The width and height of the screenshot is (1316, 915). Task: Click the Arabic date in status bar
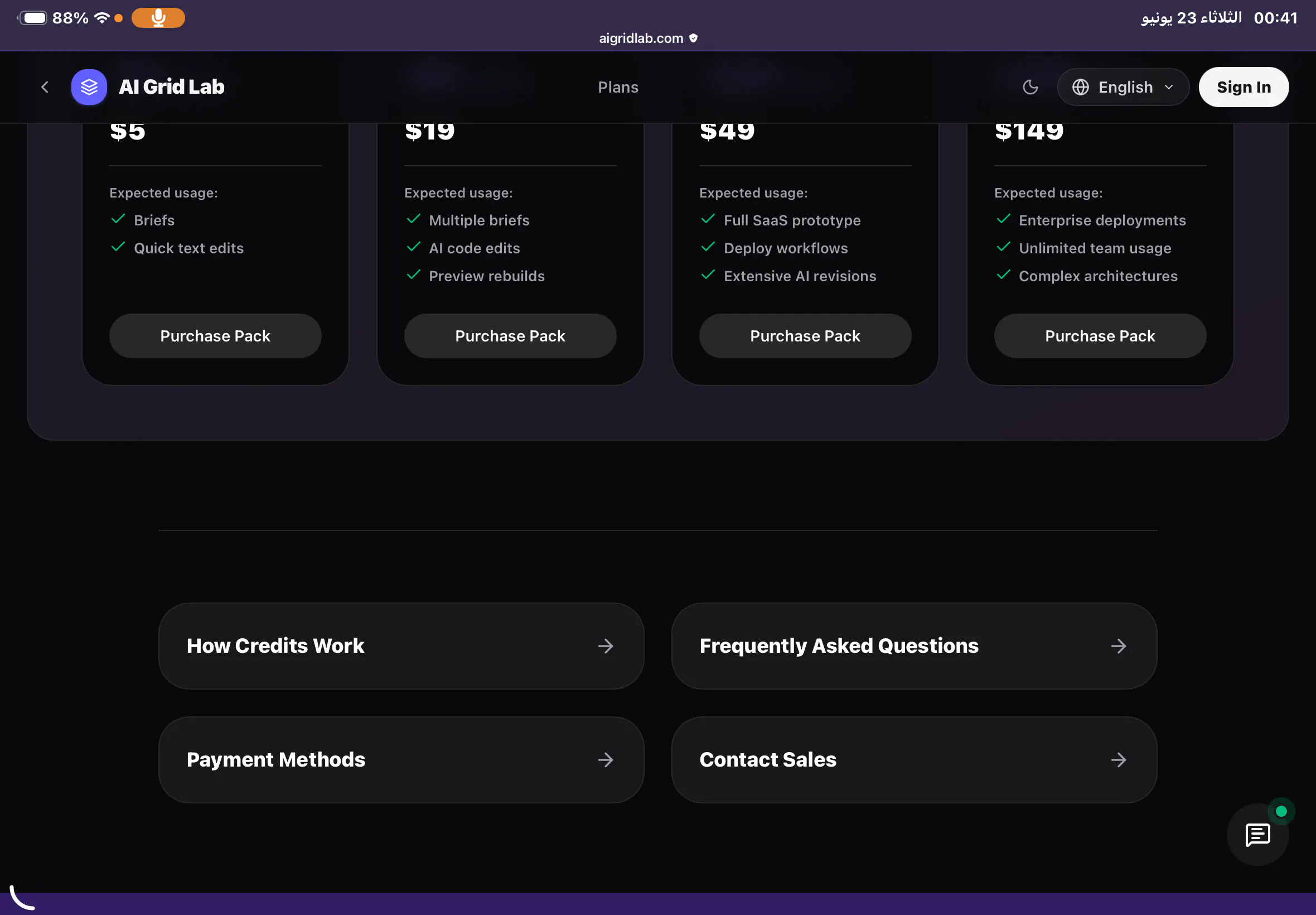click(x=1191, y=18)
